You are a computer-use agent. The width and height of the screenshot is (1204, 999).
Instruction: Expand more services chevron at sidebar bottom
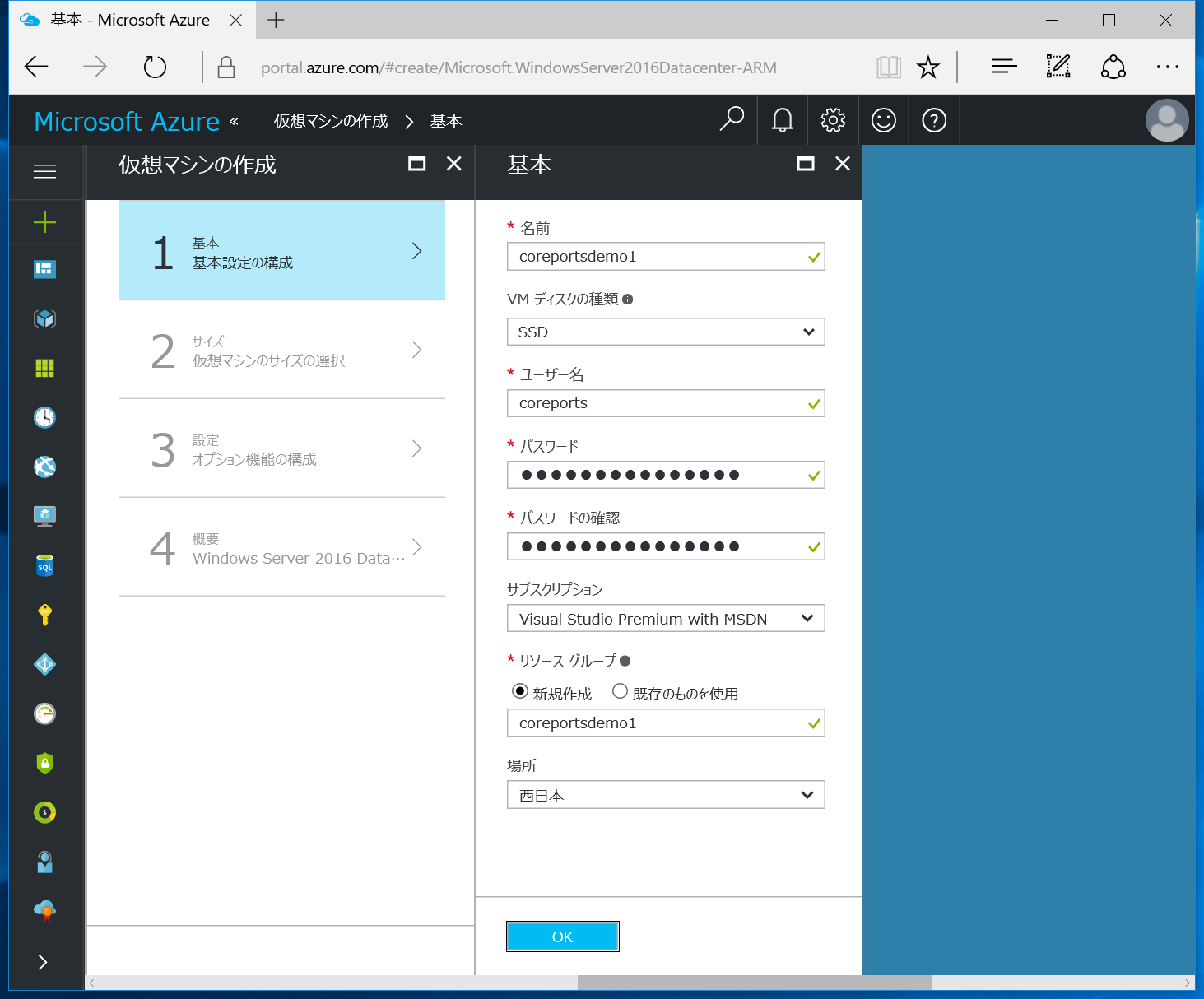[43, 962]
